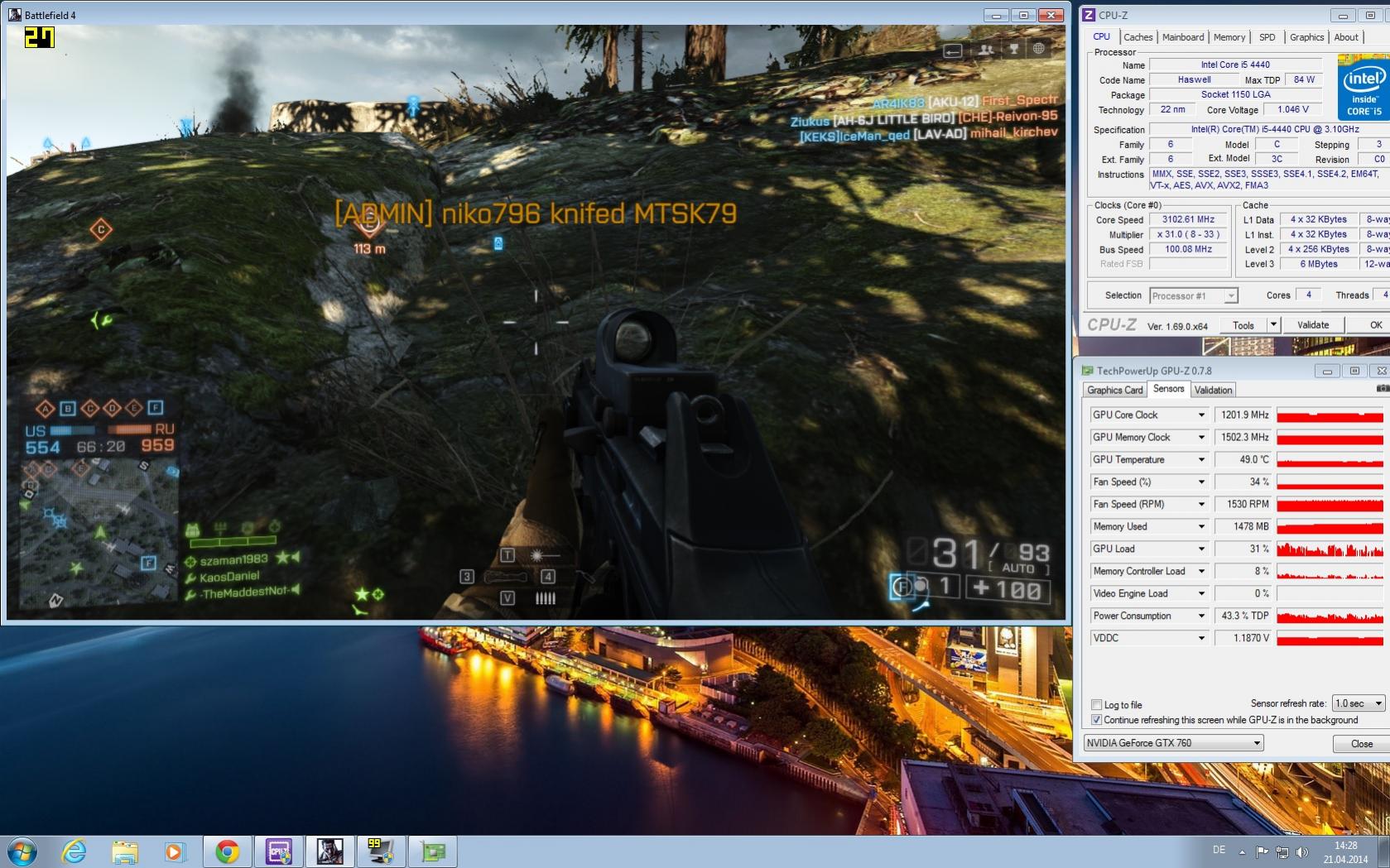Open the in-game chat overlay icon
Viewport: 1390px width, 868px height.
click(x=954, y=50)
